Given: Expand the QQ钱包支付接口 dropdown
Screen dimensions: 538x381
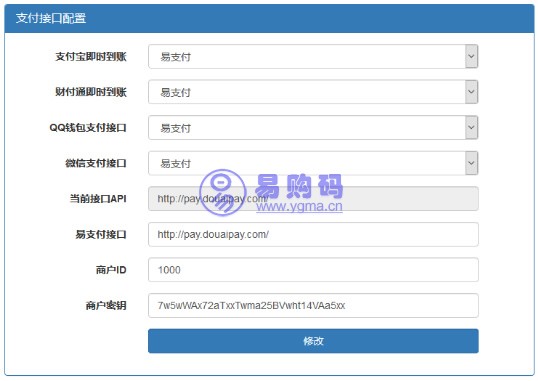Looking at the screenshot, I should (x=313, y=128).
